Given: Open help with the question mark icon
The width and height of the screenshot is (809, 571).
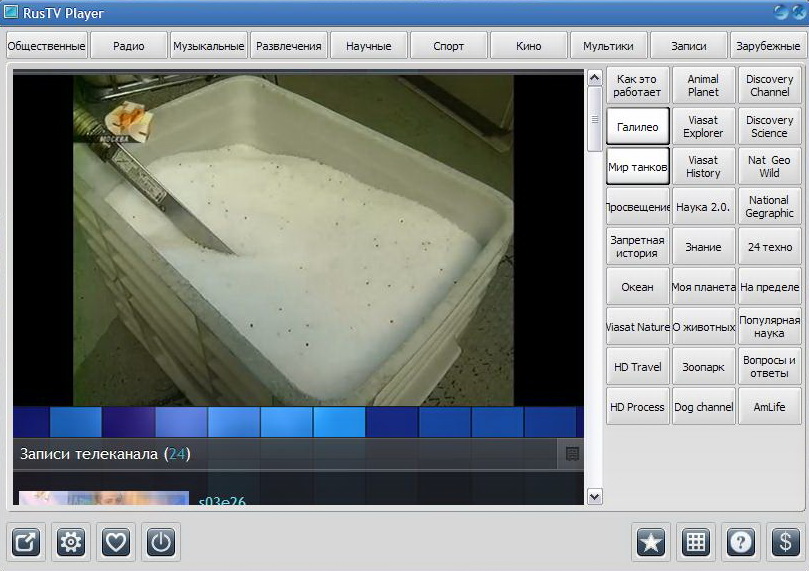Looking at the screenshot, I should coord(741,542).
